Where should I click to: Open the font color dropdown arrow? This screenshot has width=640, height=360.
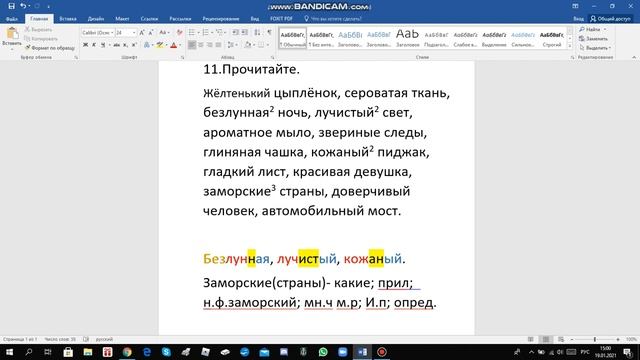(180, 45)
